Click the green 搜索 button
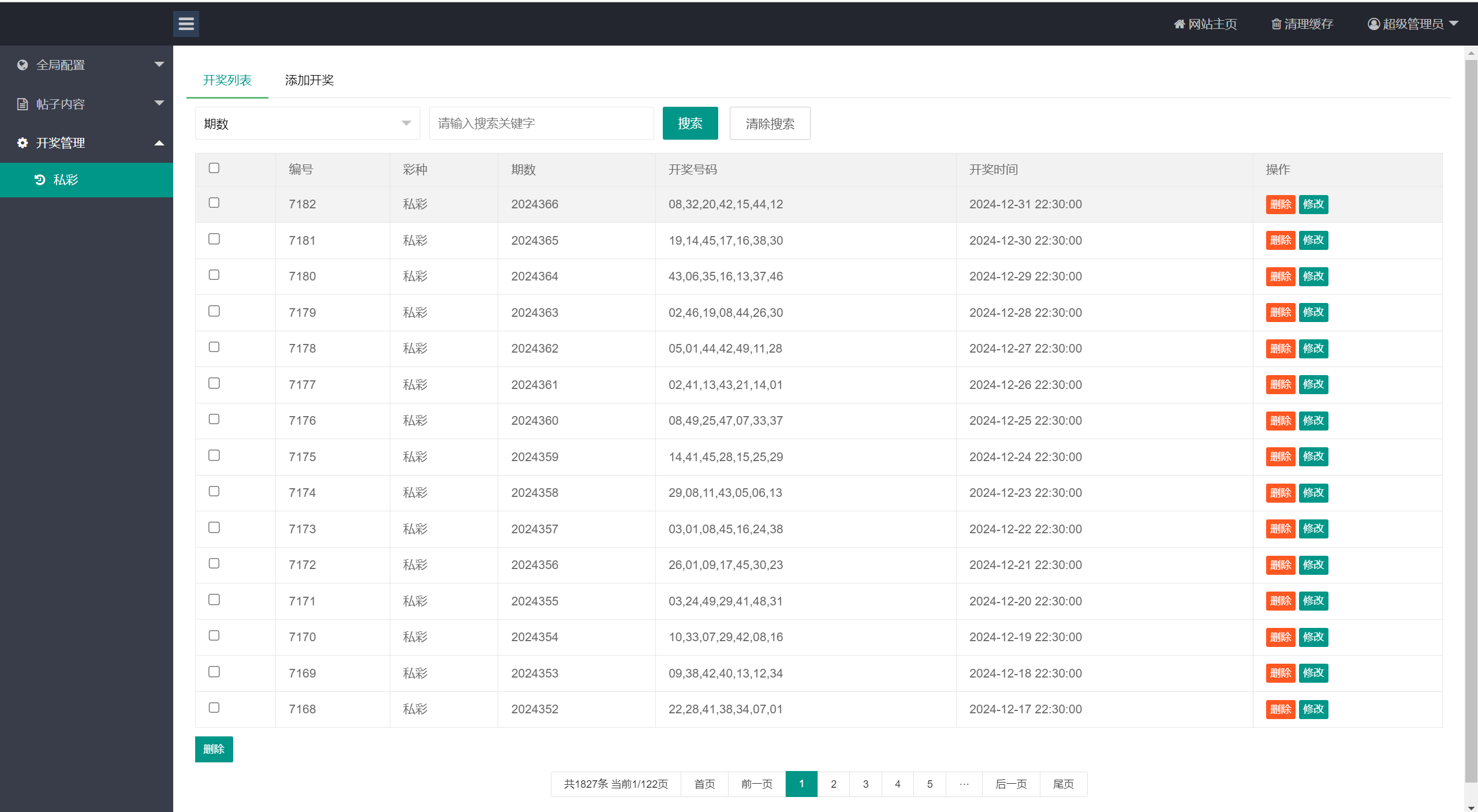The height and width of the screenshot is (812, 1478). 690,124
